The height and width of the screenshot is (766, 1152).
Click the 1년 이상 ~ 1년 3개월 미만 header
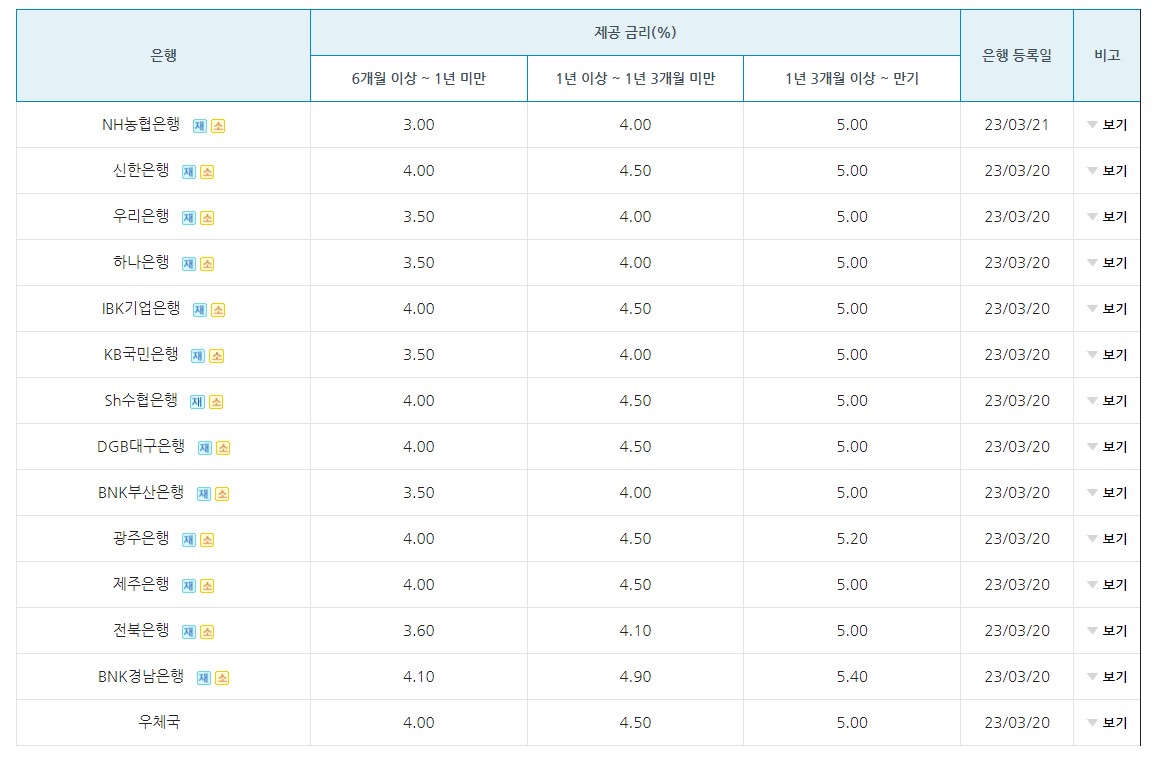click(x=636, y=79)
